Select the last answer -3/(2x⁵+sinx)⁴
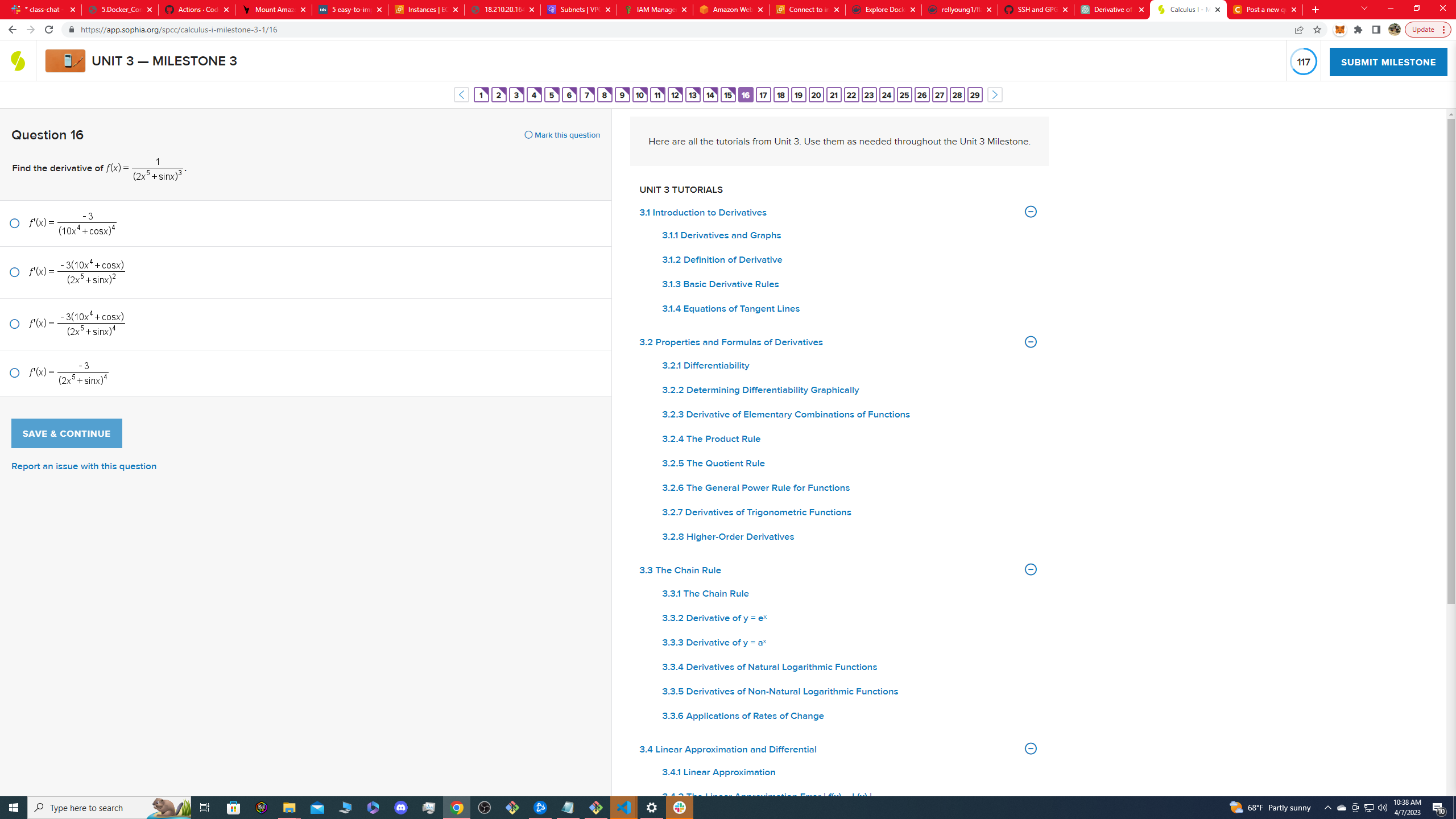The image size is (1456, 819). (x=15, y=373)
